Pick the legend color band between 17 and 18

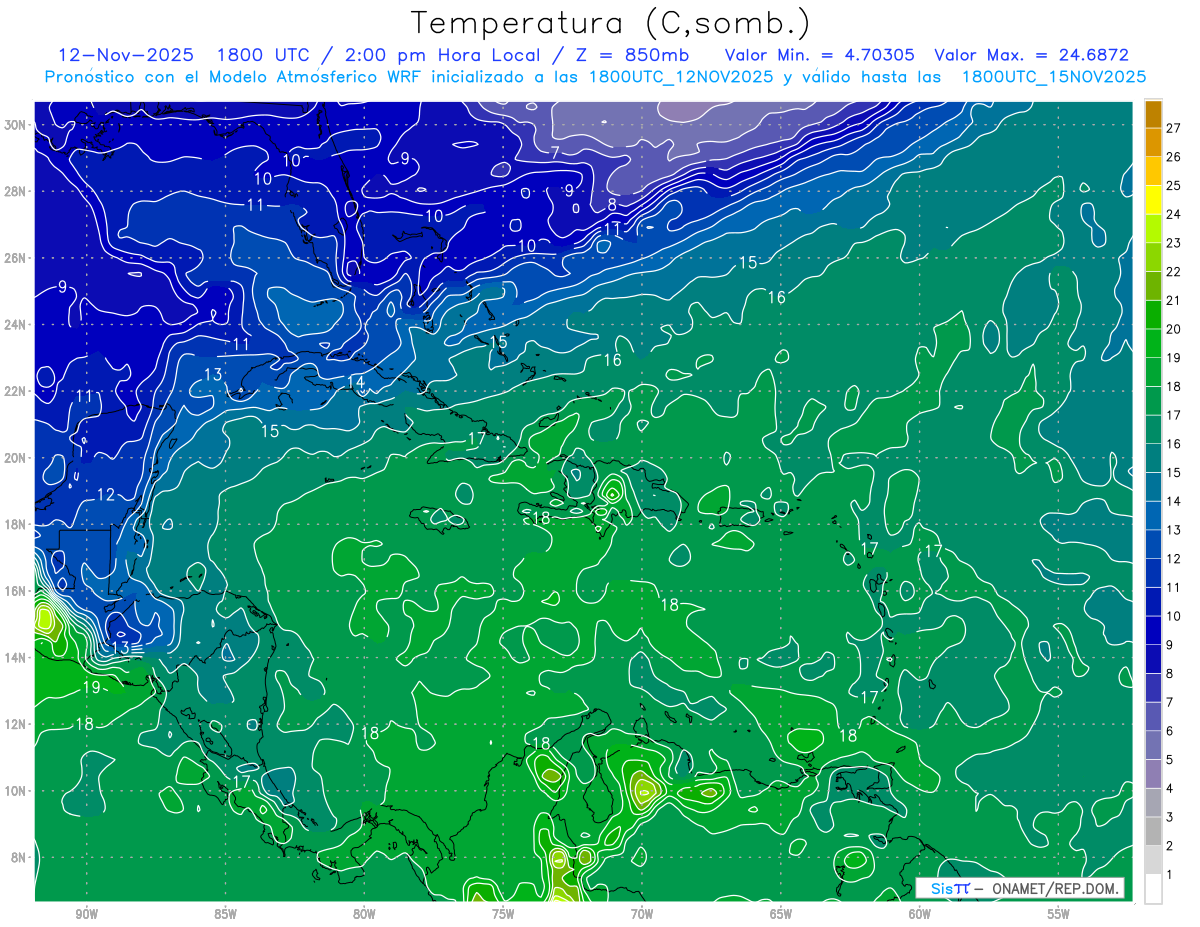pyautogui.click(x=1153, y=400)
